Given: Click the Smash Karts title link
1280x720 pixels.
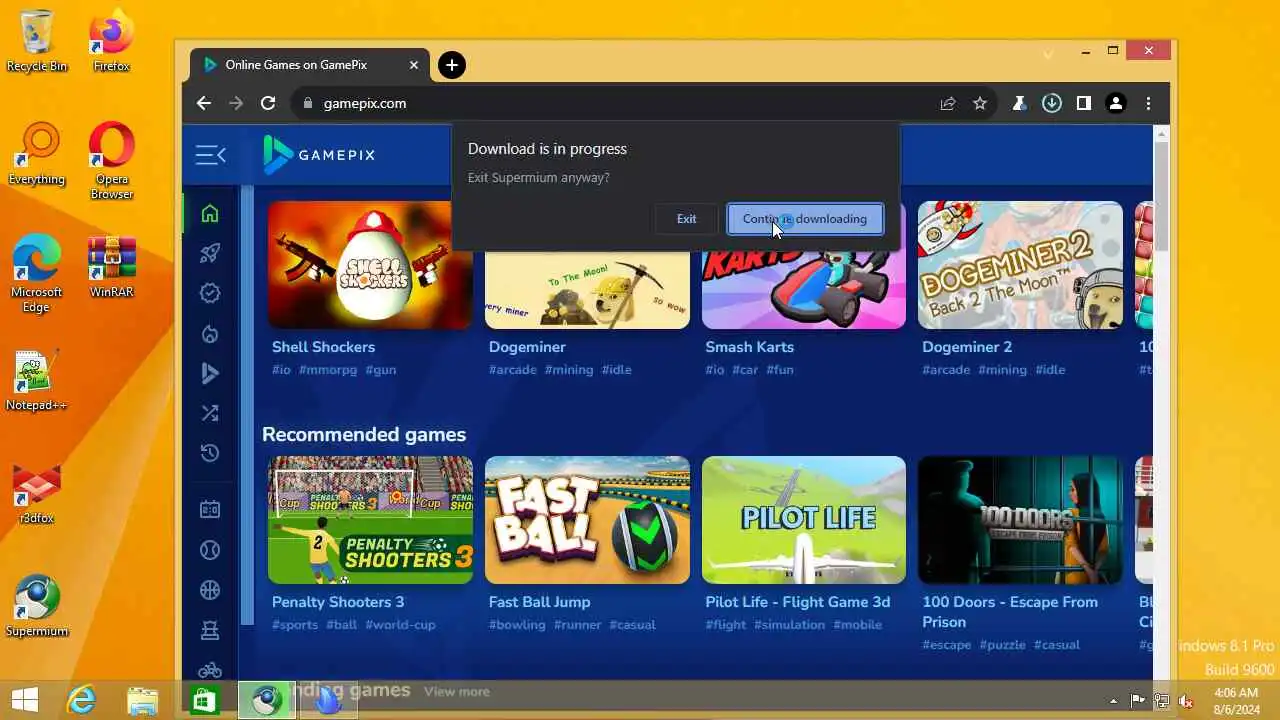Looking at the screenshot, I should tap(749, 347).
